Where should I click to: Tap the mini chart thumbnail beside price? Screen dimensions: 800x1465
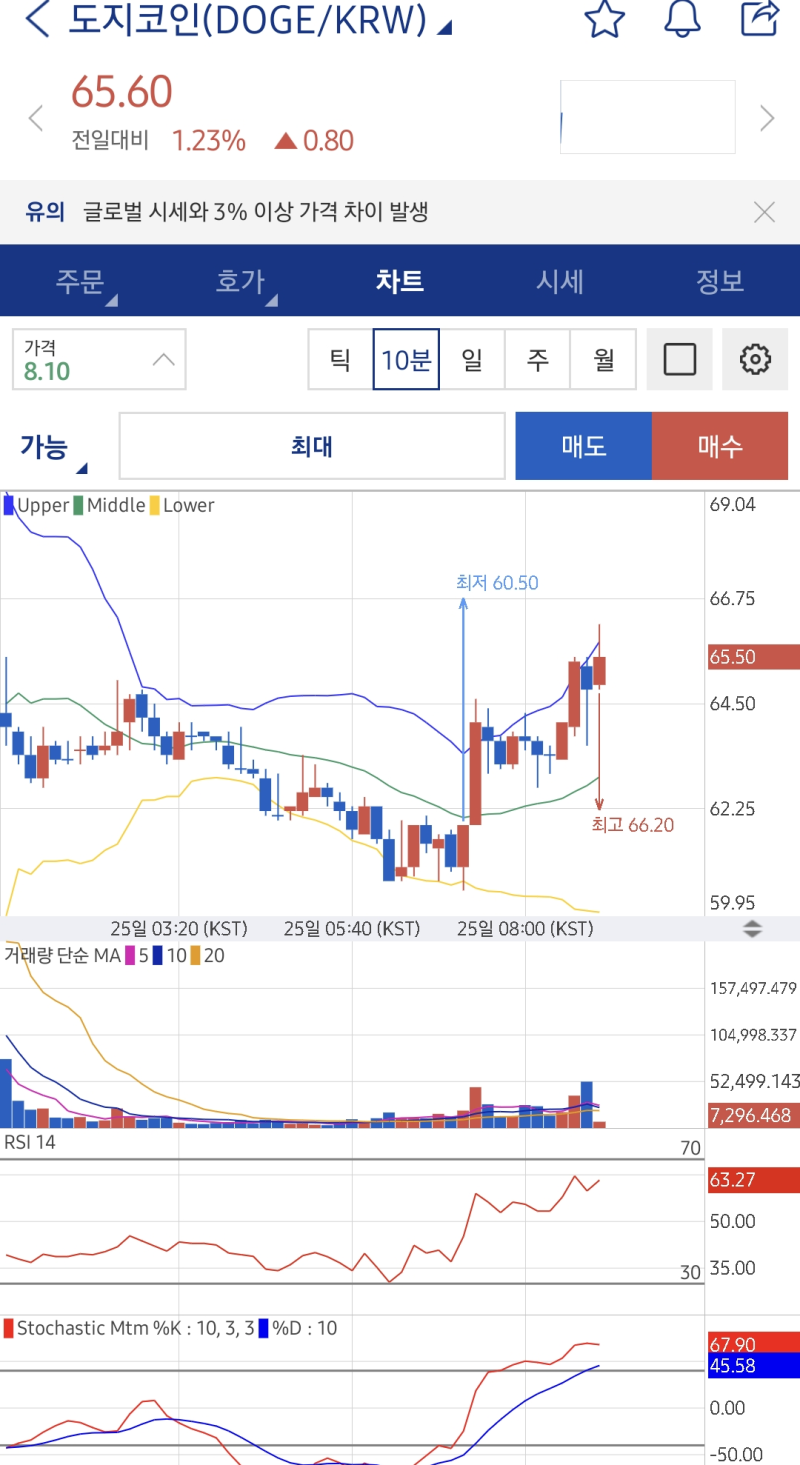(648, 117)
